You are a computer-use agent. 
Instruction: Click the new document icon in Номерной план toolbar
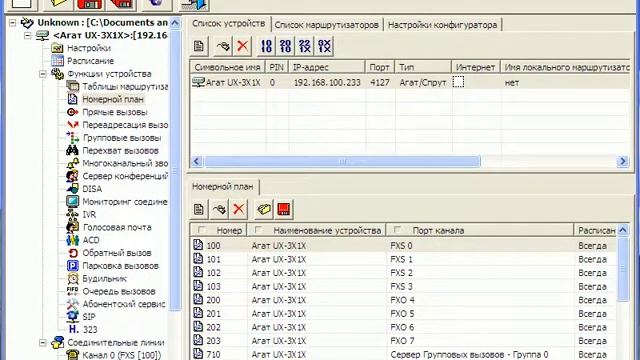pyautogui.click(x=199, y=209)
